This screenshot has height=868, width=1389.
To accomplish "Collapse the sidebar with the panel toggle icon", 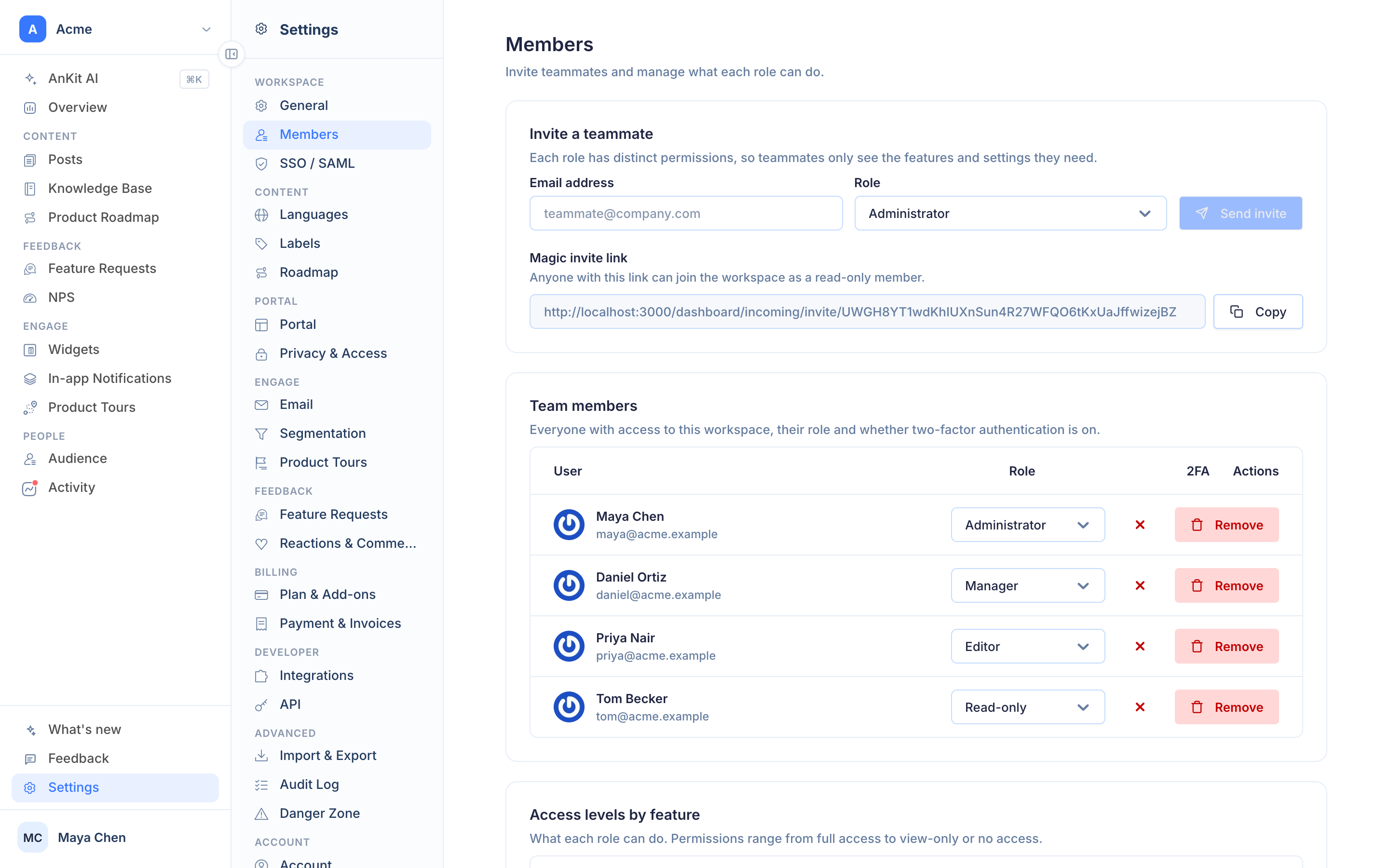I will coord(231,54).
